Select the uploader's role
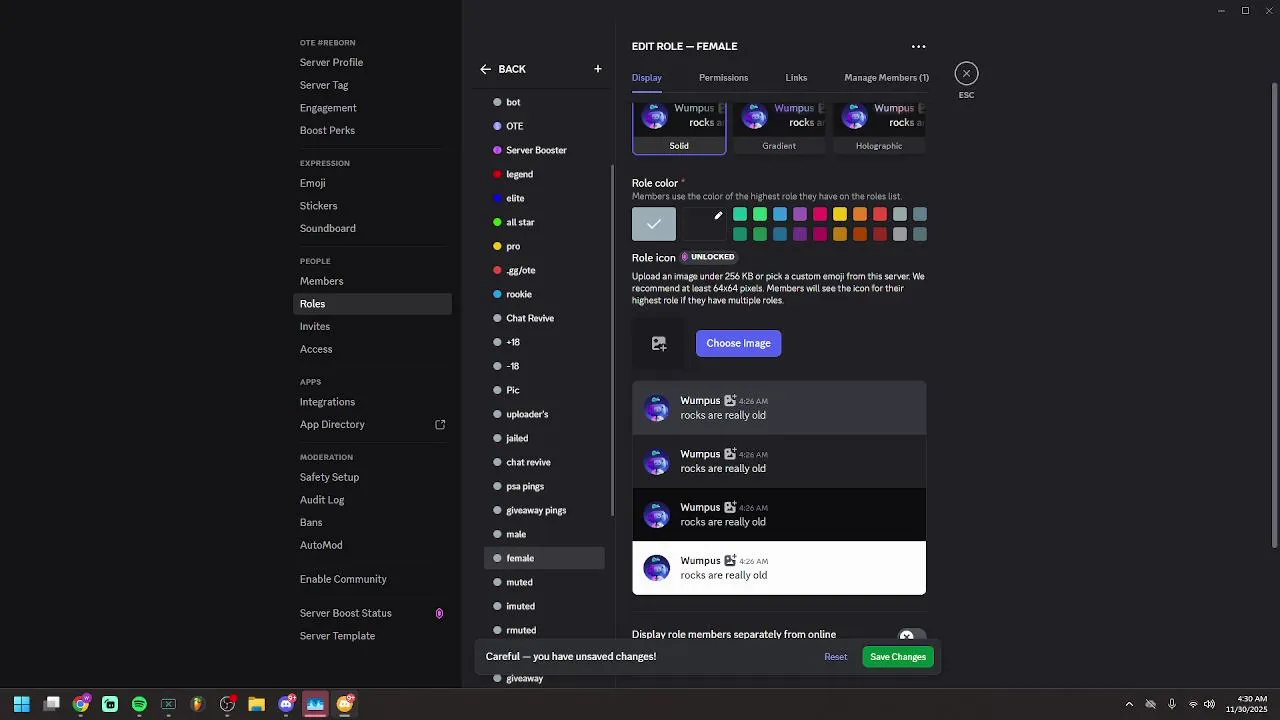Viewport: 1280px width, 720px height. [544, 414]
